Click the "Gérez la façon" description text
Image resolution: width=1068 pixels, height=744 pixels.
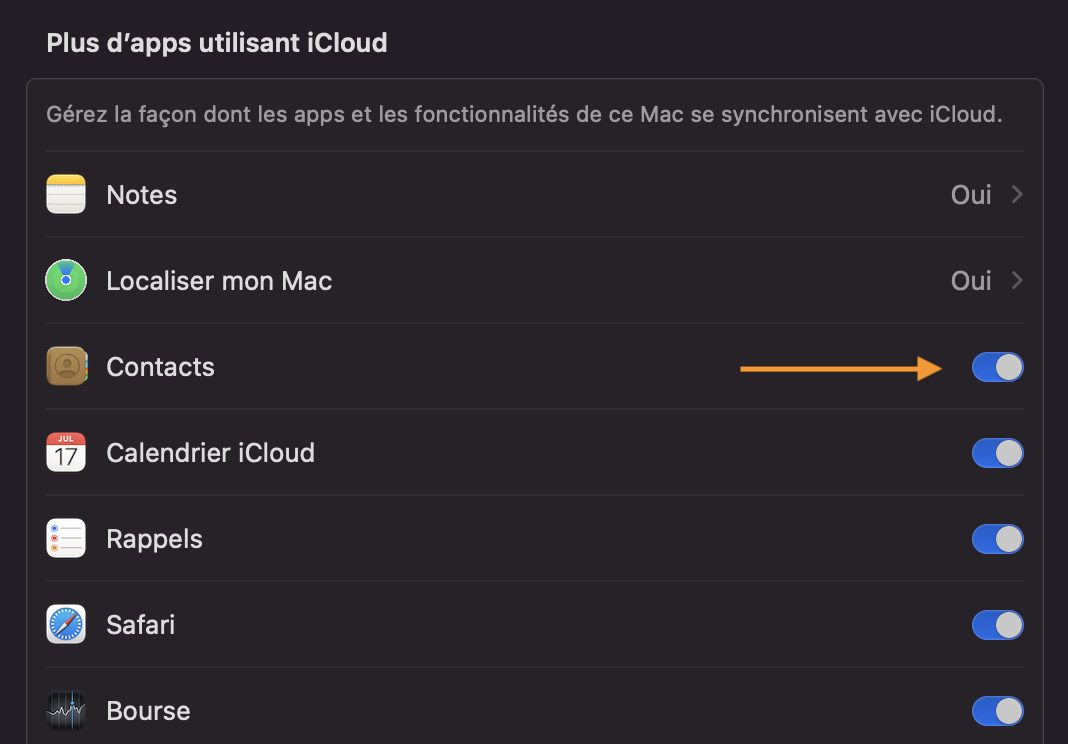(523, 114)
